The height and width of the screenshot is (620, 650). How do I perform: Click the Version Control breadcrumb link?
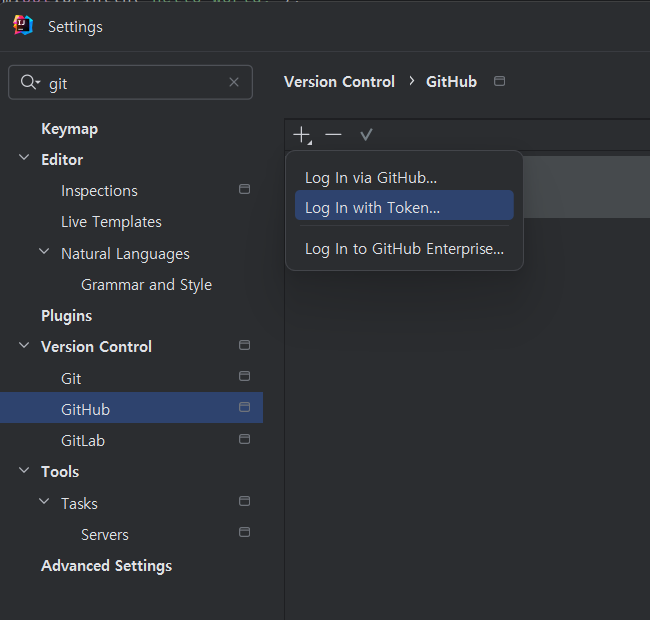click(339, 82)
